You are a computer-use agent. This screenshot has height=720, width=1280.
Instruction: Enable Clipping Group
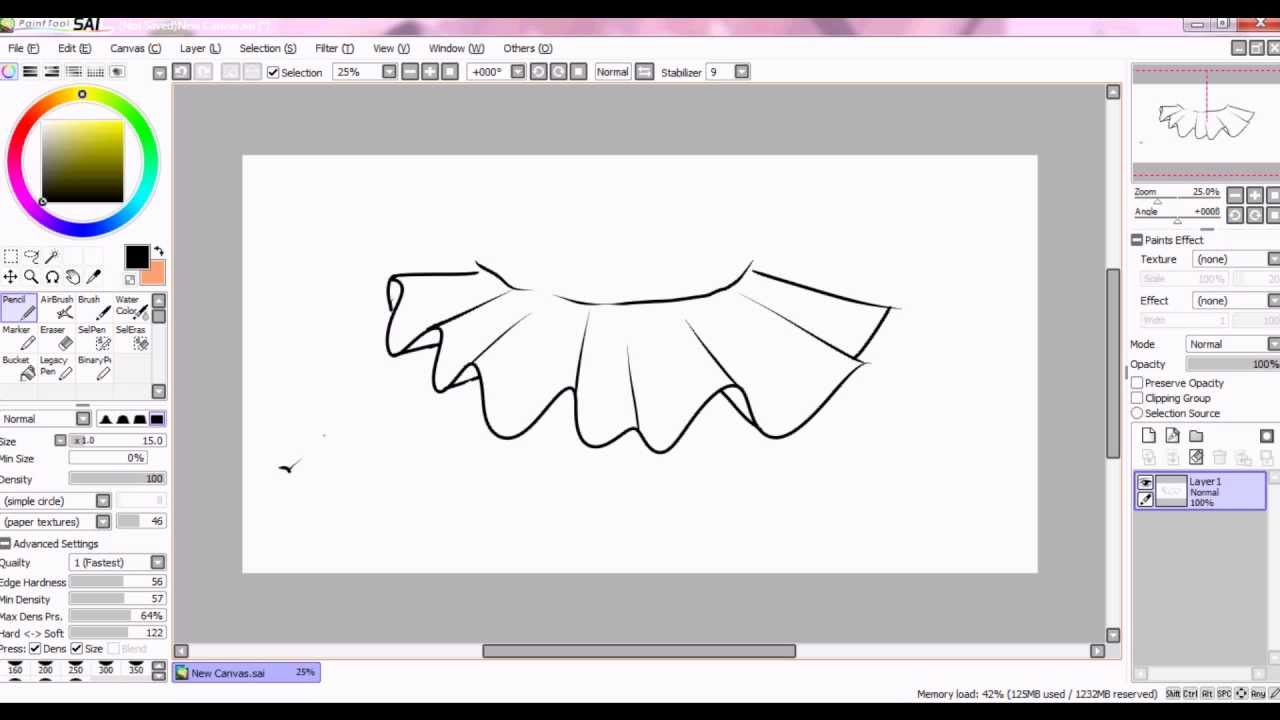pos(1137,398)
